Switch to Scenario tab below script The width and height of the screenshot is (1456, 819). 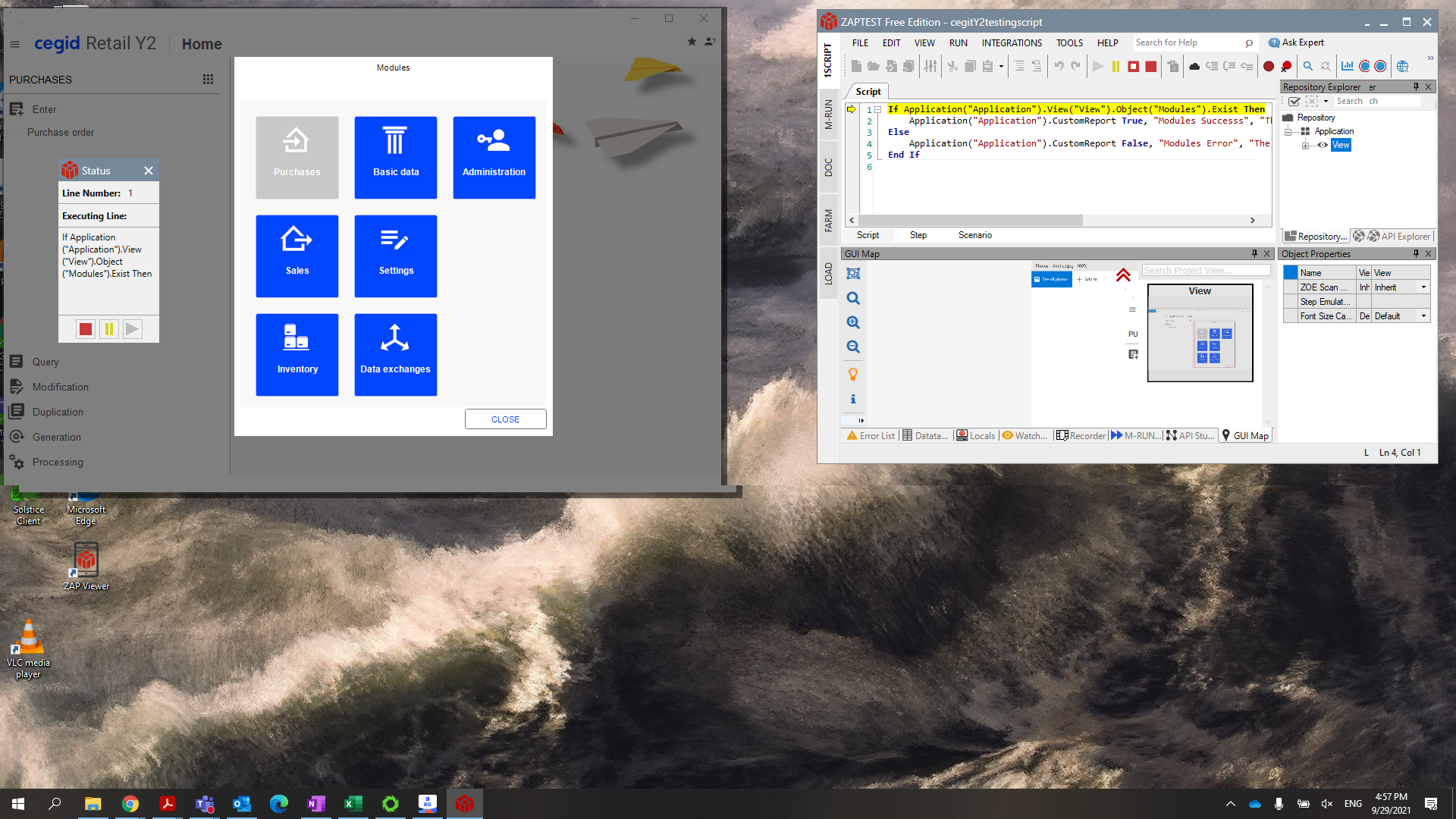point(974,235)
